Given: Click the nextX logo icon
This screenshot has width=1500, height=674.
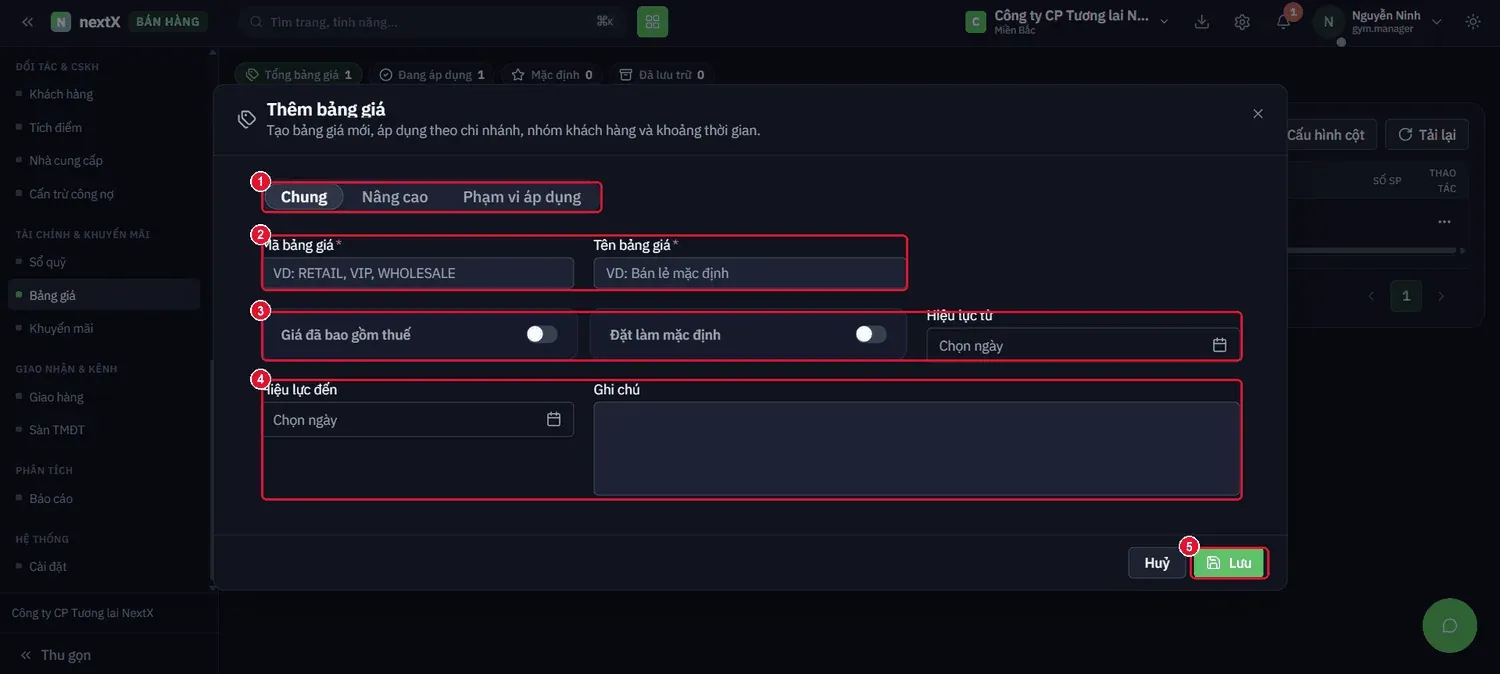Looking at the screenshot, I should click(x=61, y=21).
